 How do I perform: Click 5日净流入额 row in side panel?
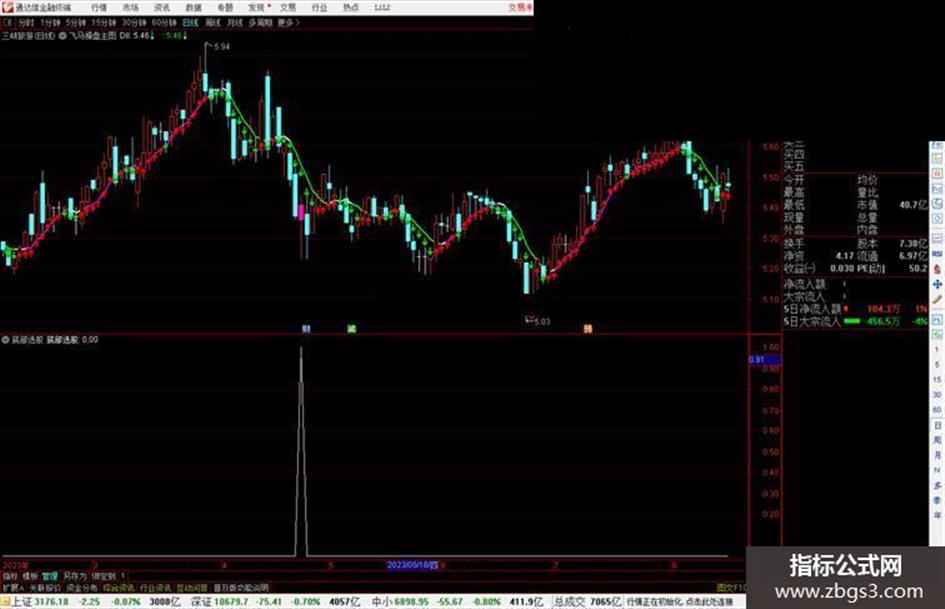pos(855,309)
